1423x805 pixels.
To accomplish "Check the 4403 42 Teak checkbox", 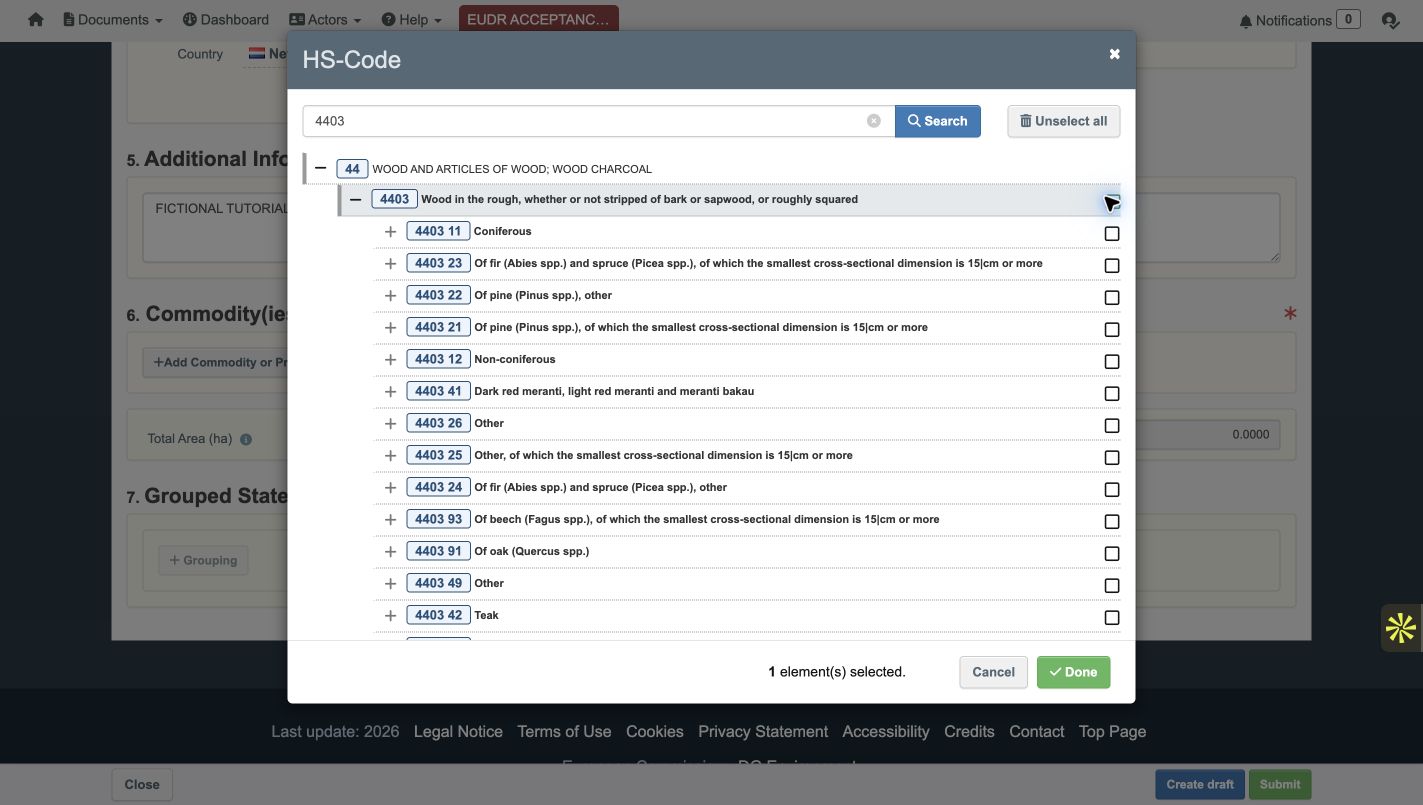I will [x=1111, y=617].
